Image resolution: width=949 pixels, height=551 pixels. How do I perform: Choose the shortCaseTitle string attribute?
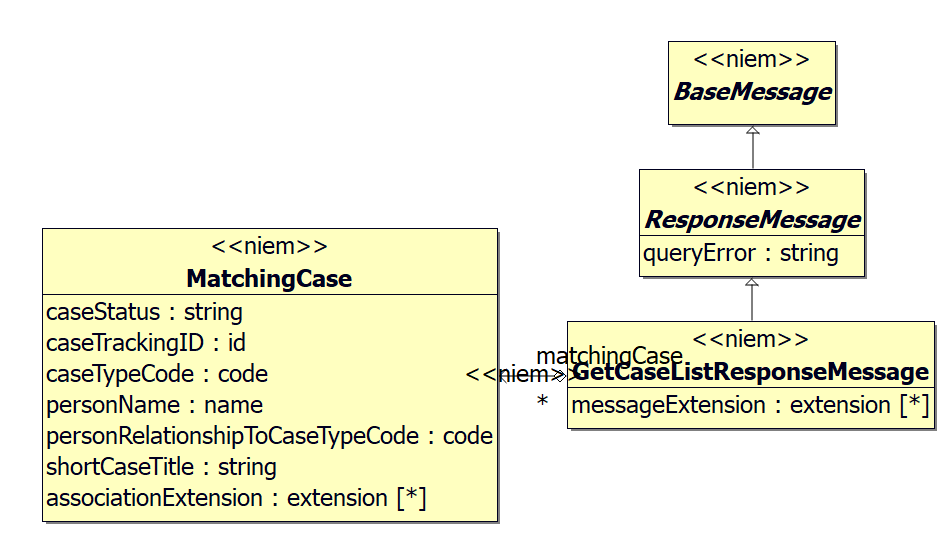(x=161, y=467)
